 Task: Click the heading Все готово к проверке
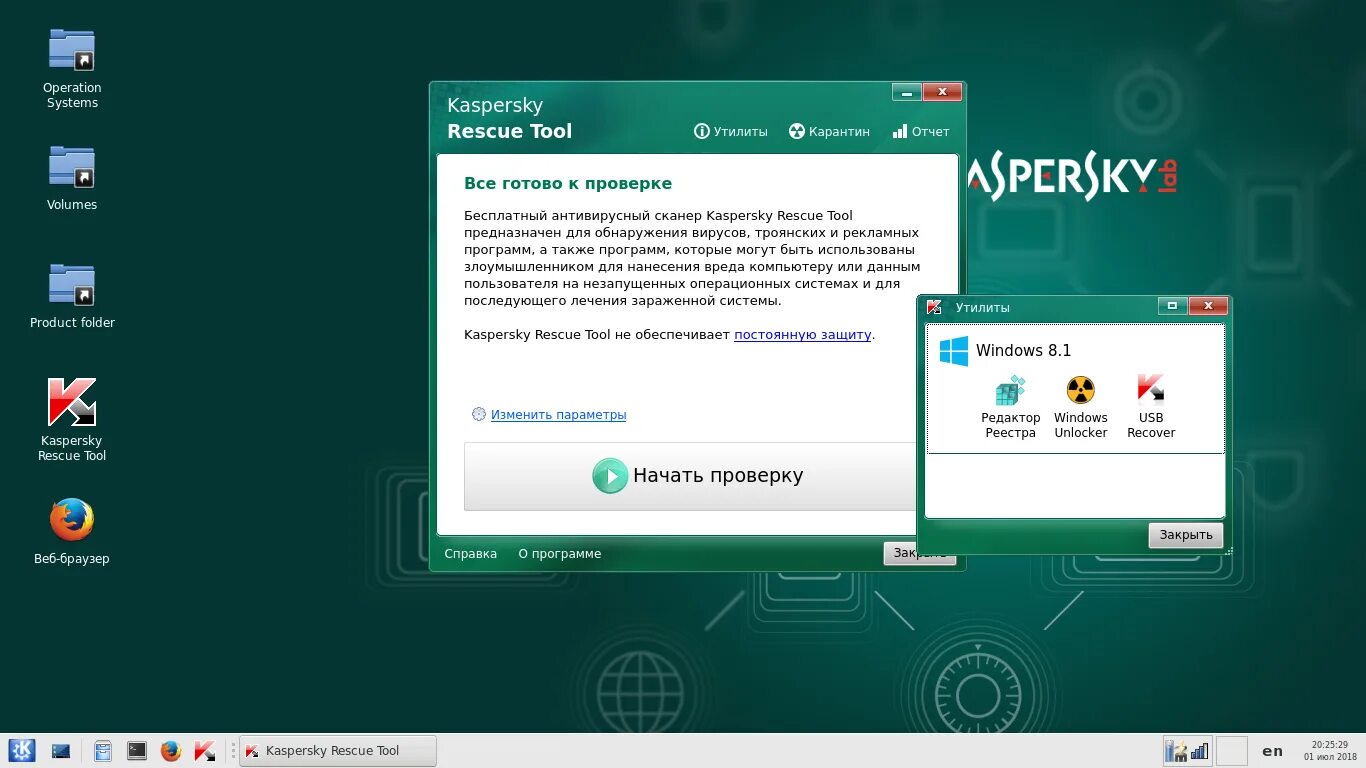[568, 184]
